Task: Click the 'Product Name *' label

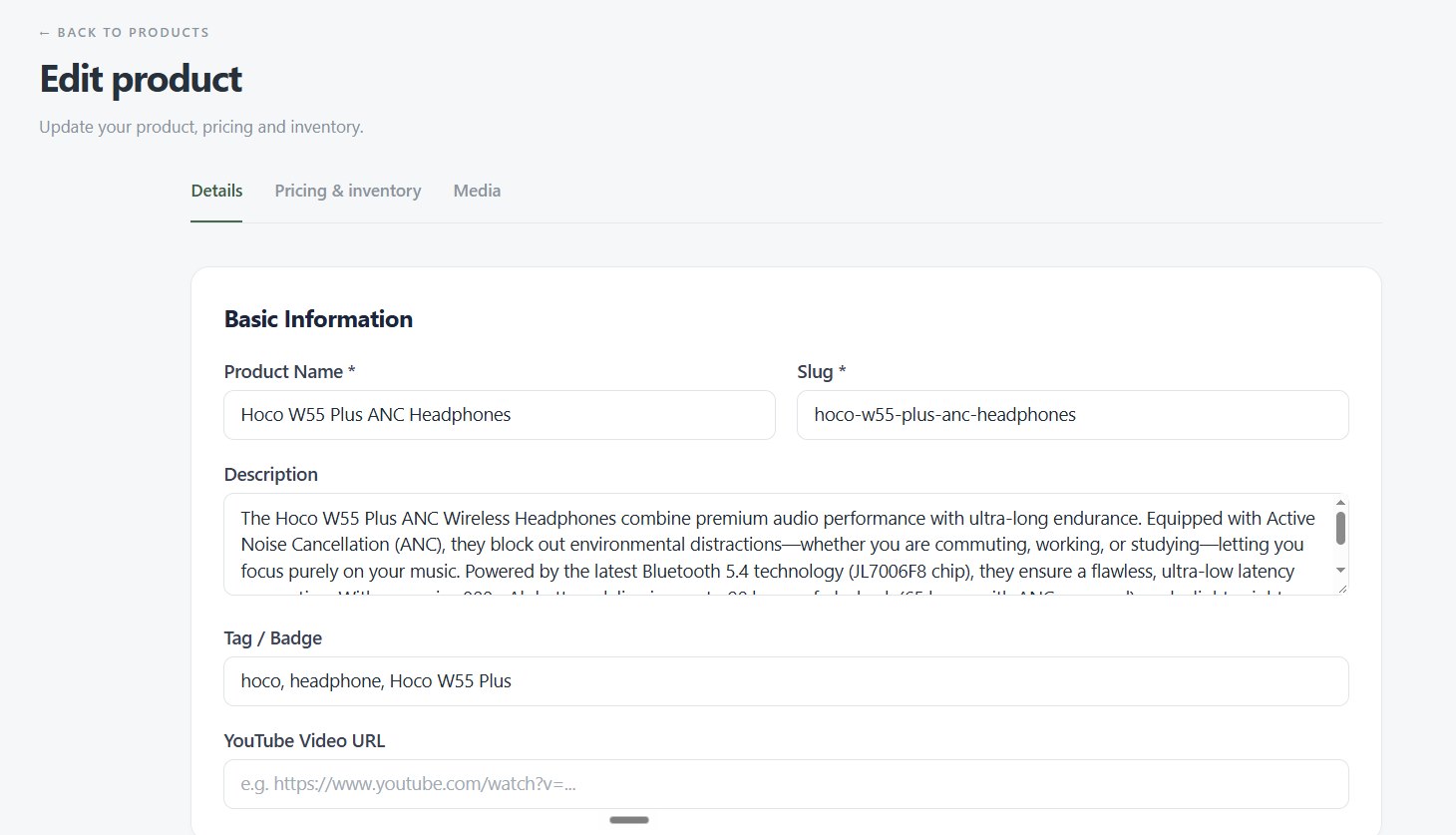Action: [289, 372]
